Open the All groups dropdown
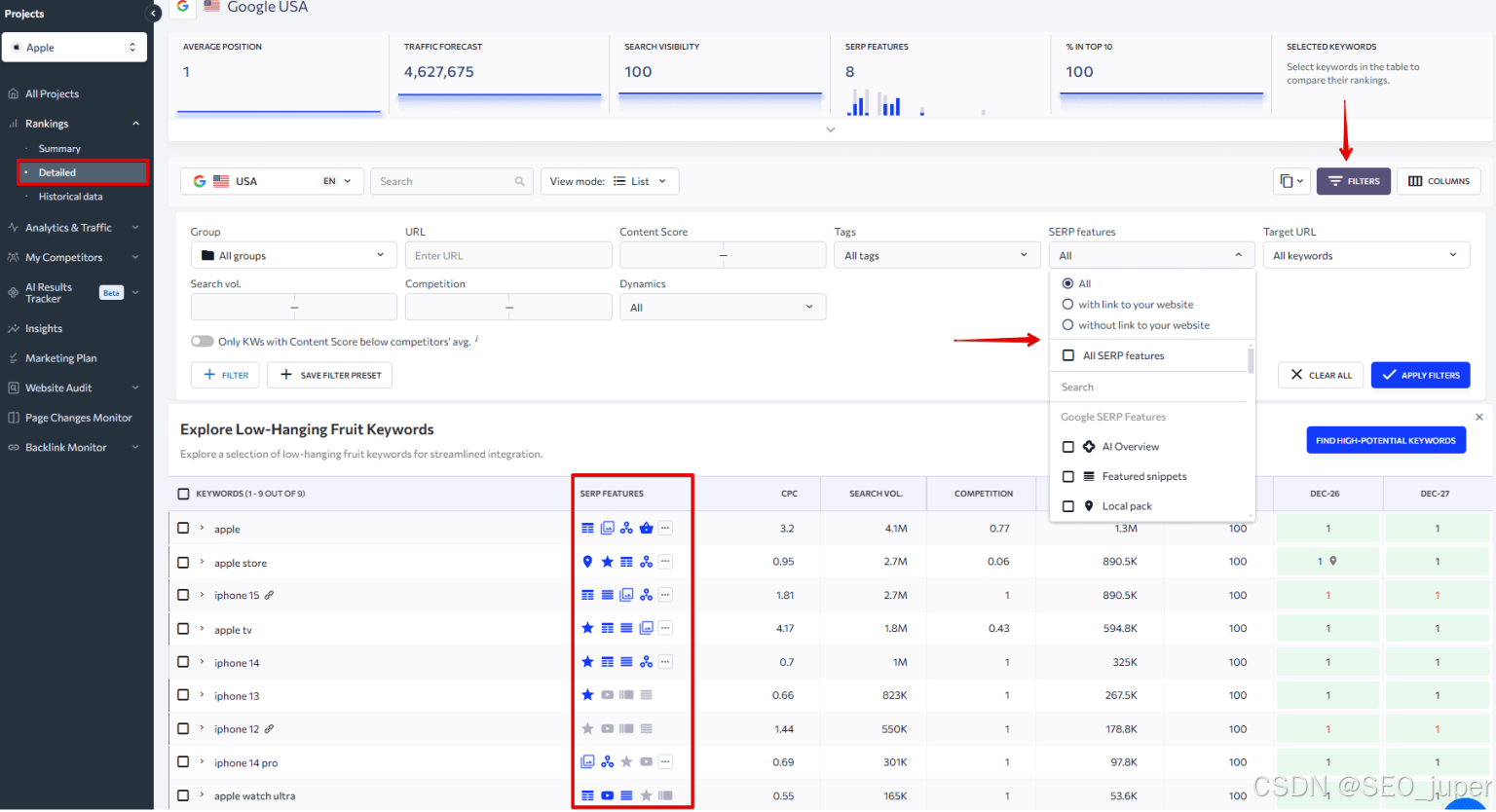1496x812 pixels. (294, 255)
